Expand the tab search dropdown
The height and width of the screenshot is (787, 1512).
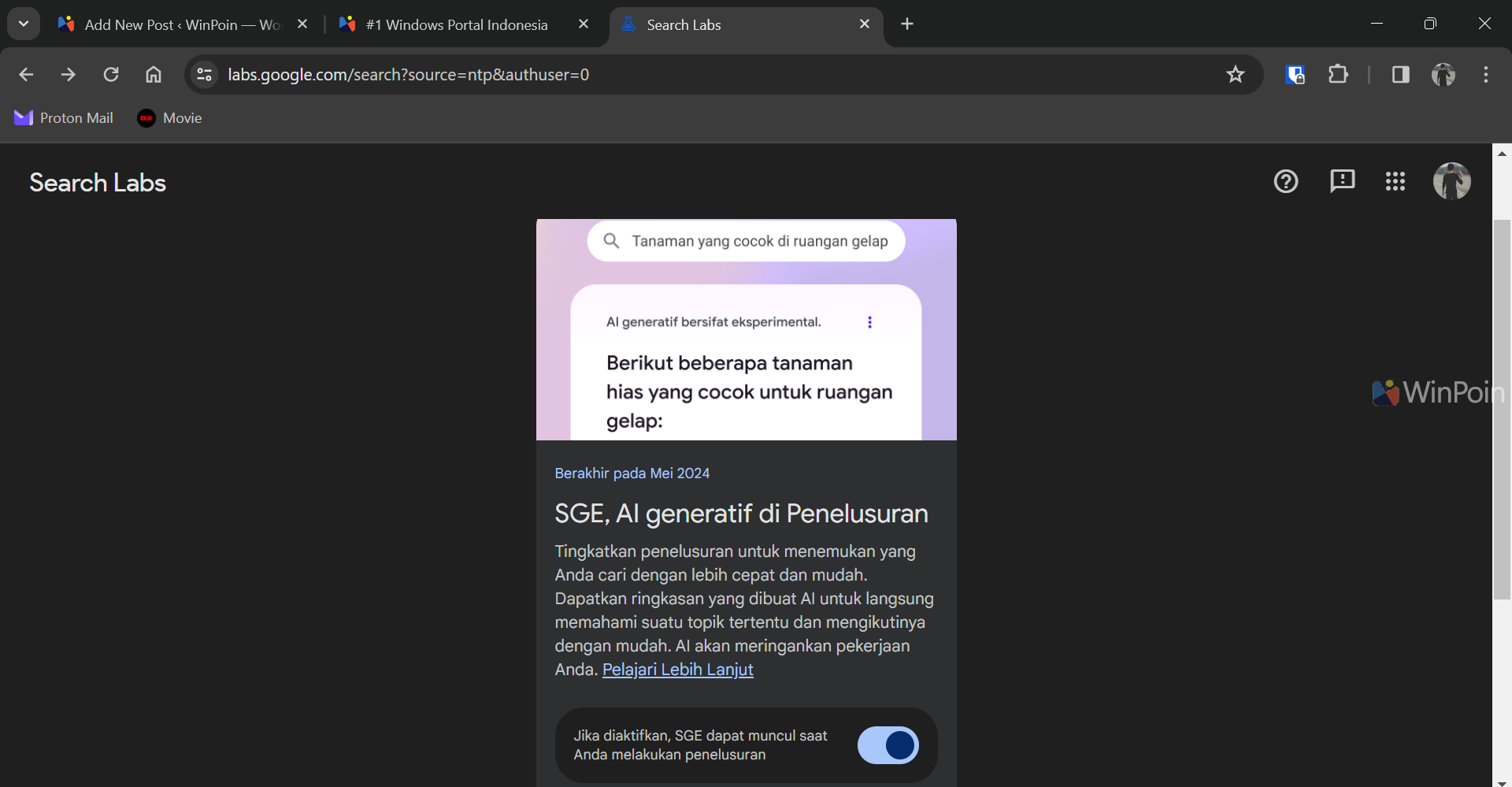24,24
